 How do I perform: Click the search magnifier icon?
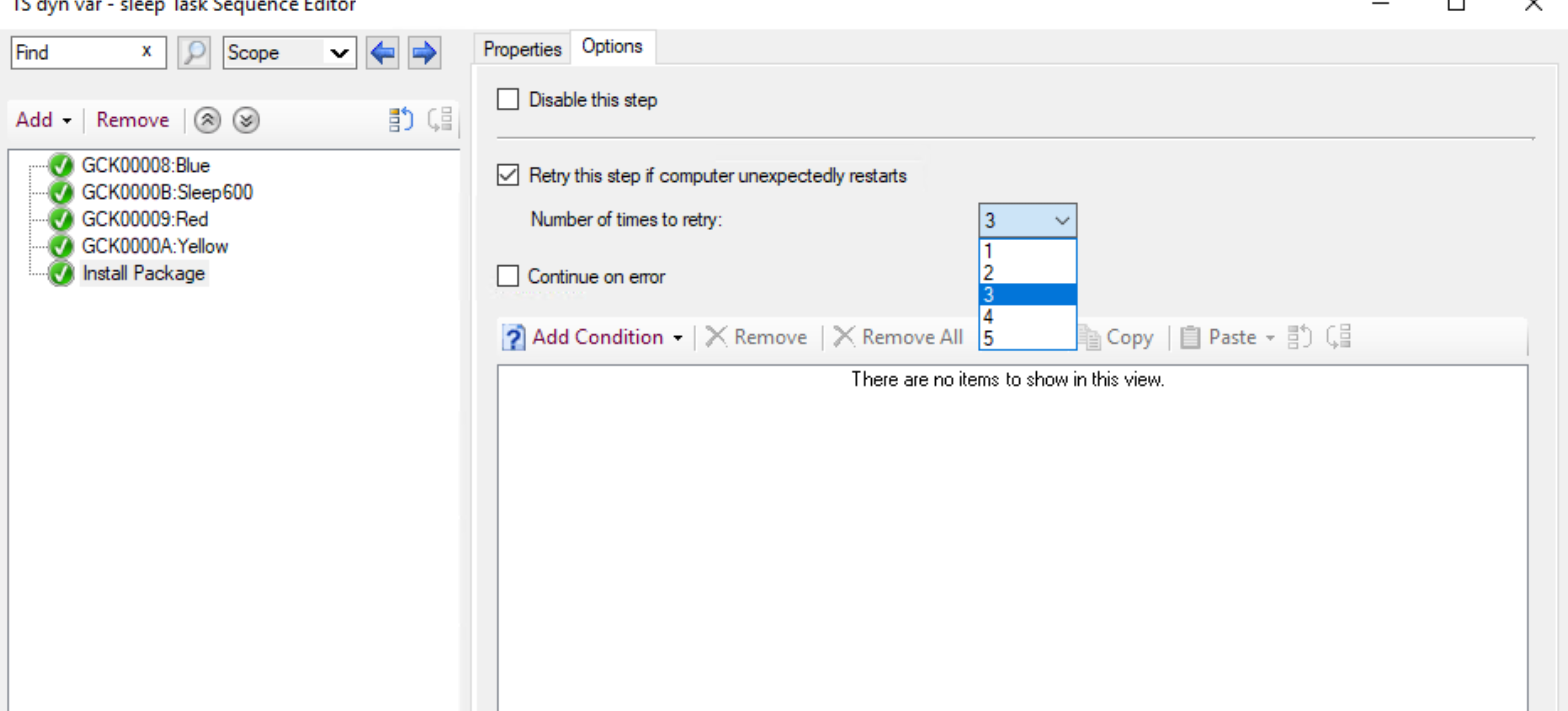coord(193,52)
